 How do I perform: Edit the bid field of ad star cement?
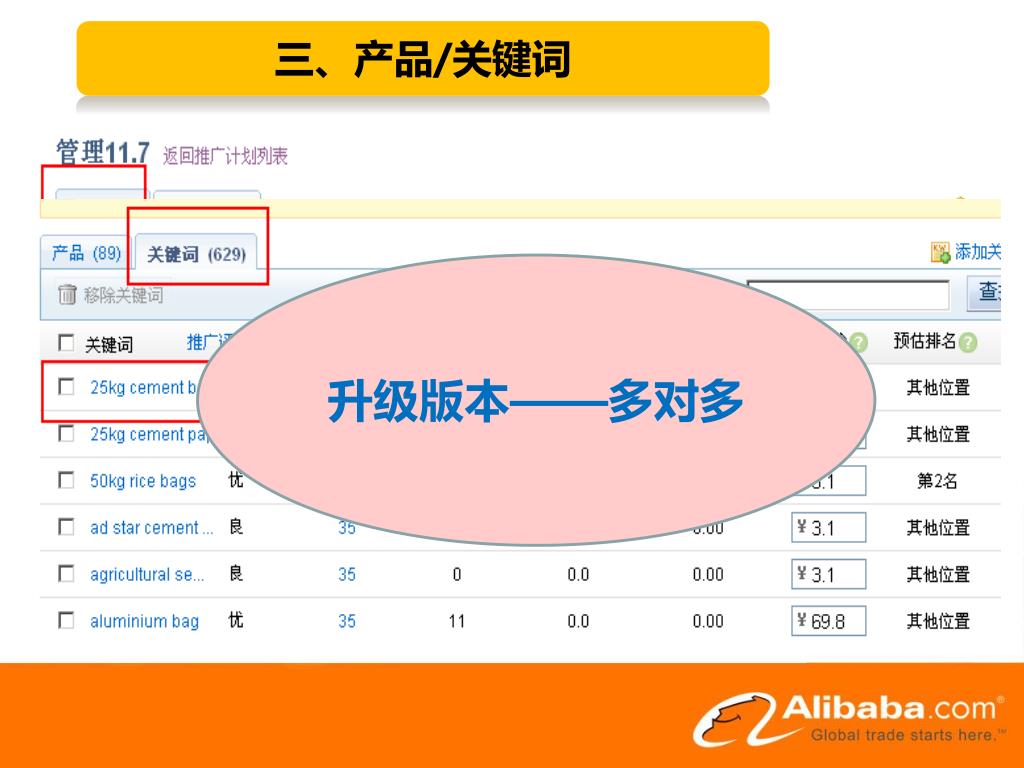[x=829, y=528]
